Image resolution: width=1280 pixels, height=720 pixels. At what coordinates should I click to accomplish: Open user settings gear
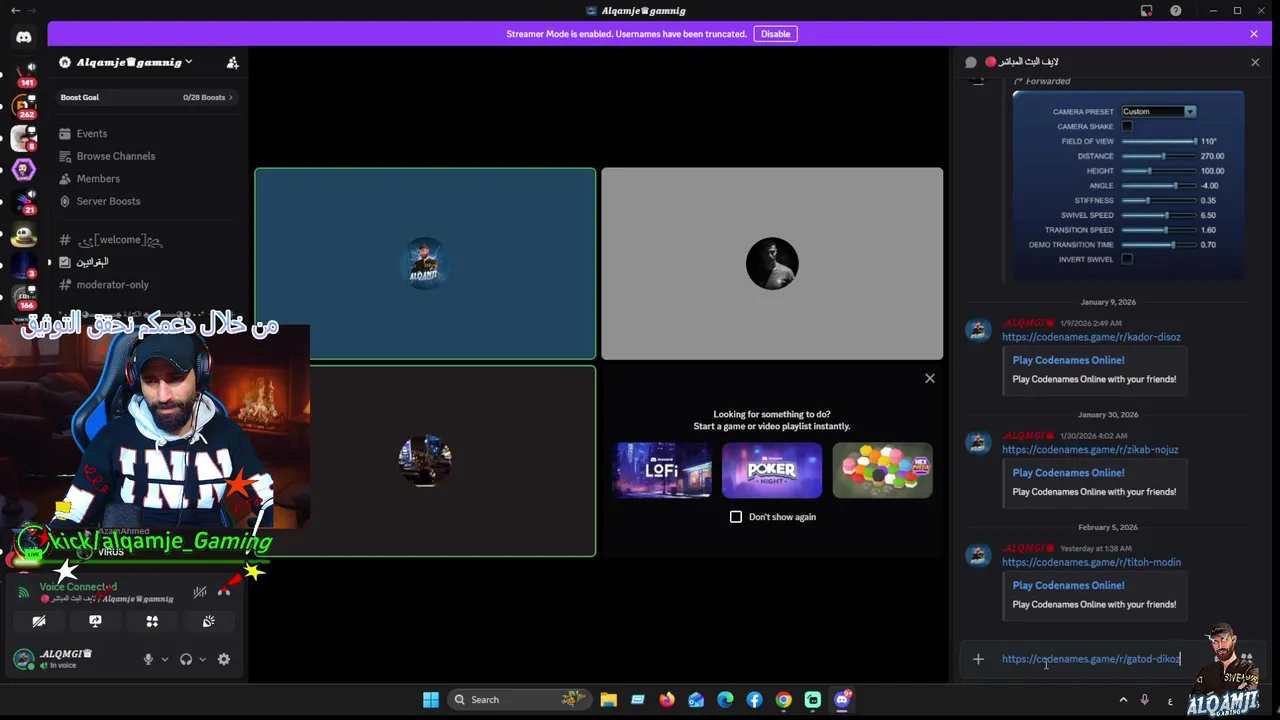[x=224, y=659]
